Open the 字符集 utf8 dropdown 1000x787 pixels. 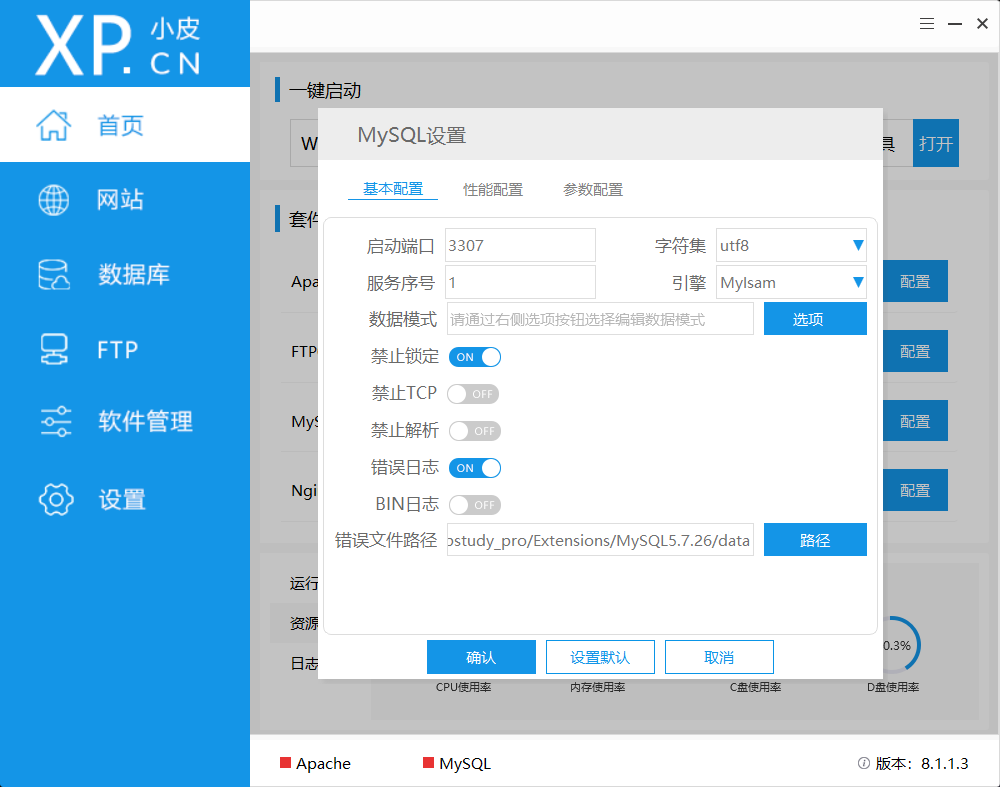(x=791, y=245)
